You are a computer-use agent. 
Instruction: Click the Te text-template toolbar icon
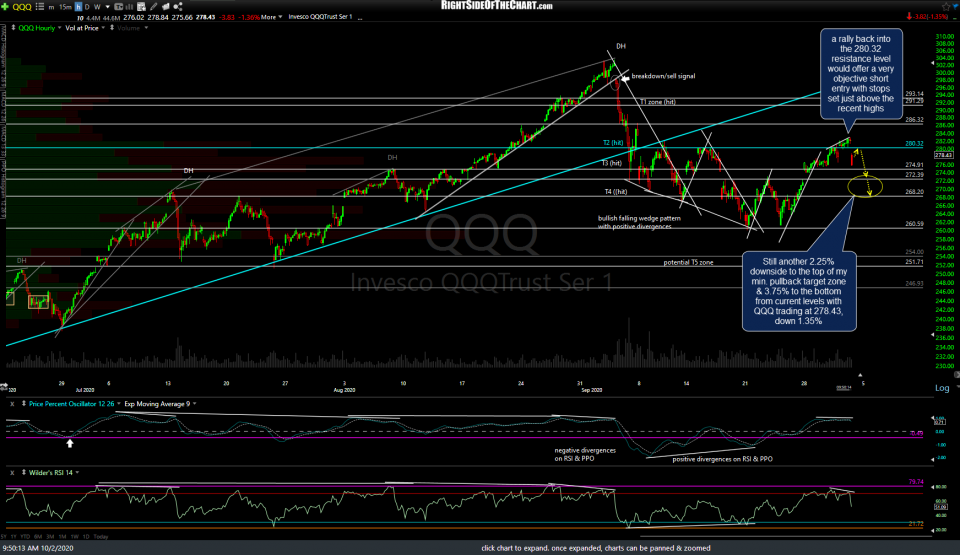119,7
